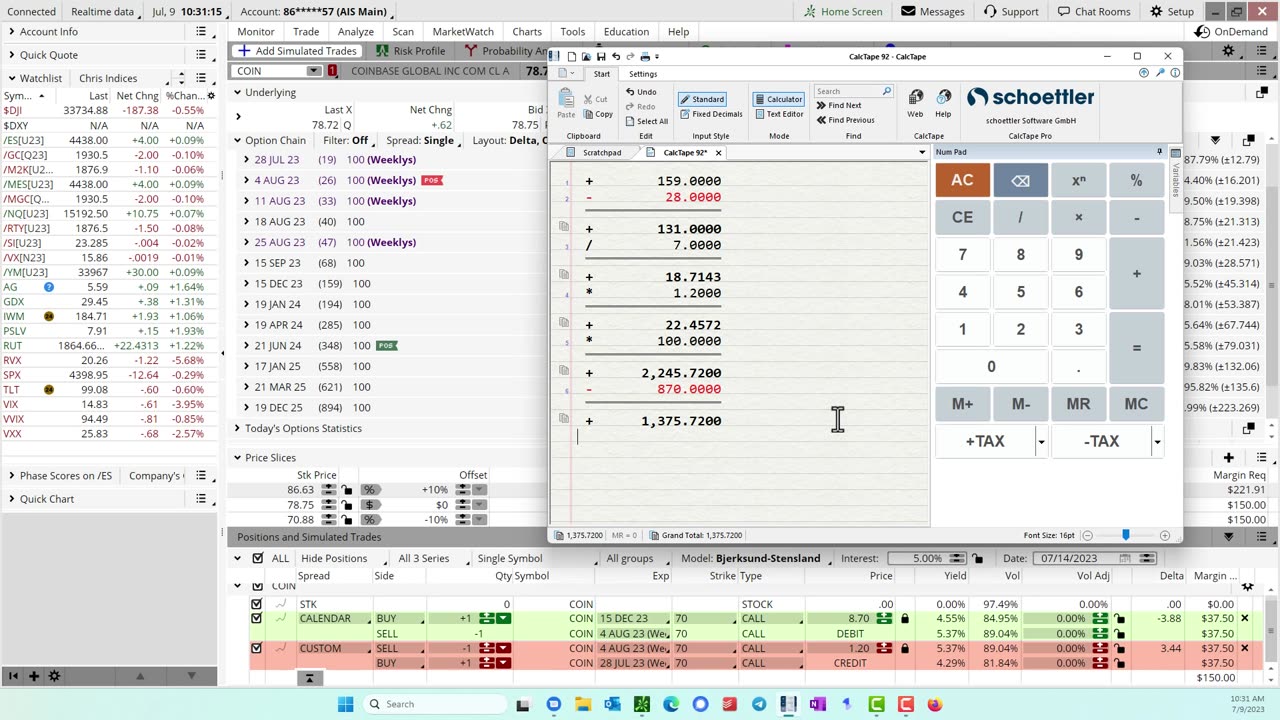The width and height of the screenshot is (1280, 720).
Task: Click the Save icon in CalcTape title bar
Action: click(601, 56)
